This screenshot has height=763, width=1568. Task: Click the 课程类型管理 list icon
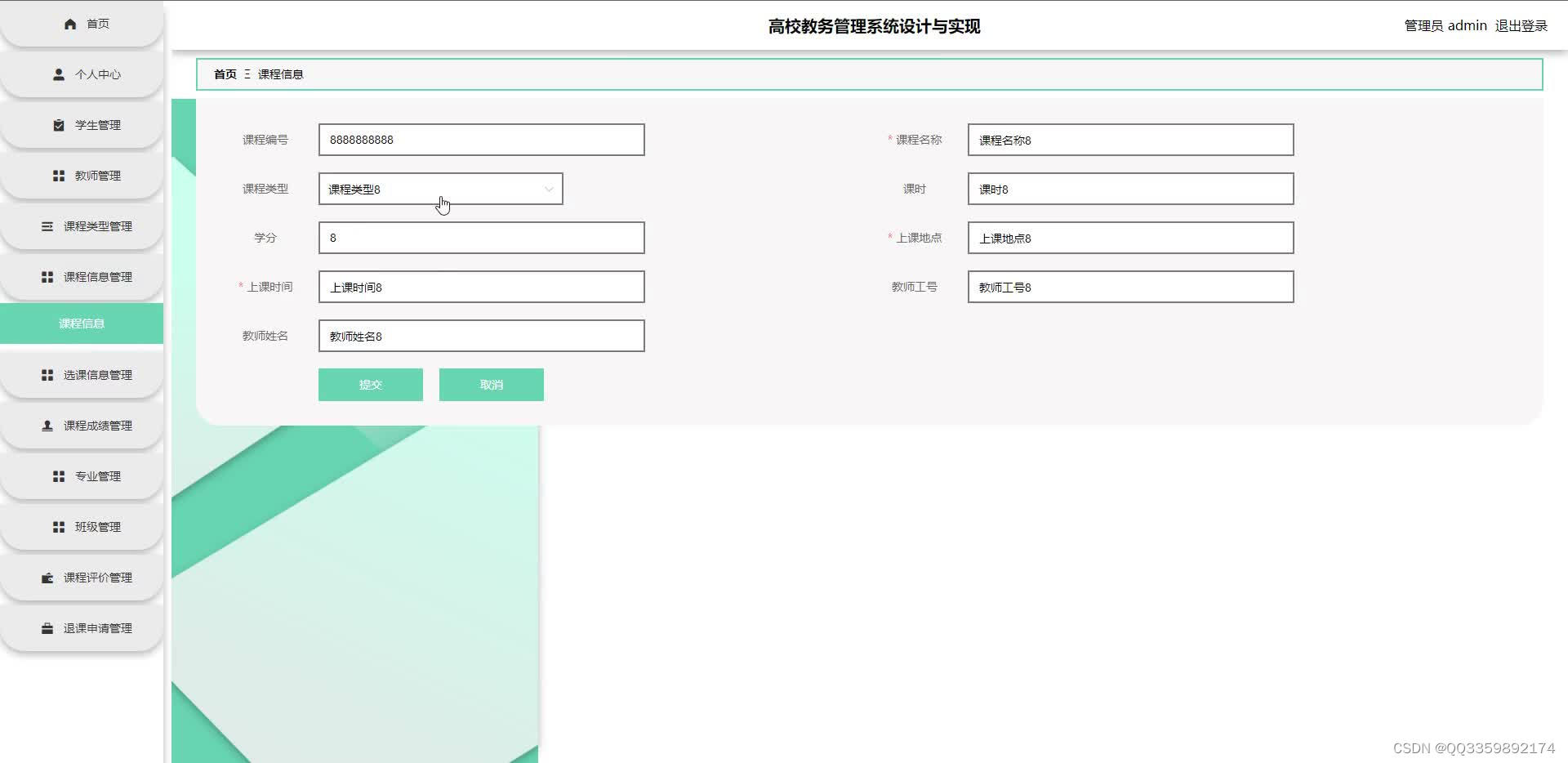coord(47,226)
